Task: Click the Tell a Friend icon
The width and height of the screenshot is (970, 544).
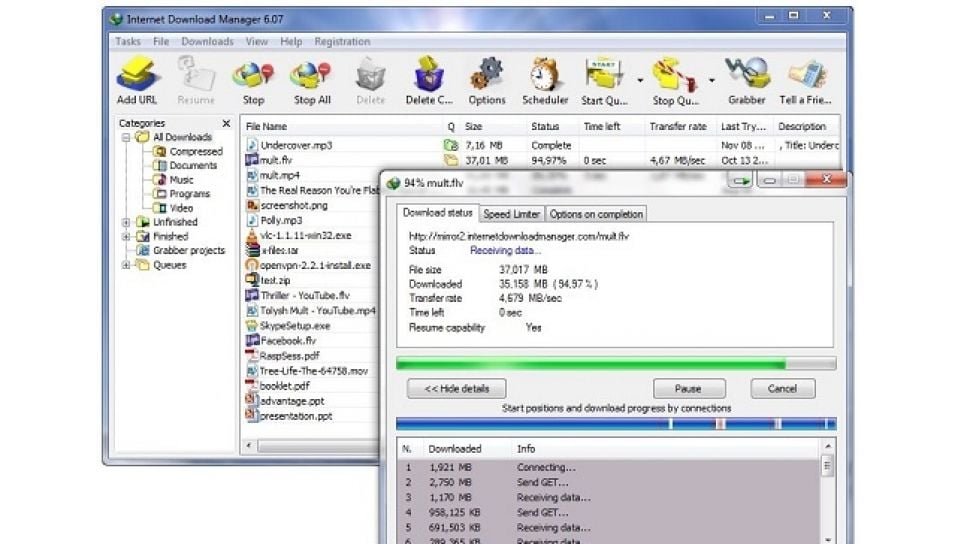Action: click(x=806, y=75)
